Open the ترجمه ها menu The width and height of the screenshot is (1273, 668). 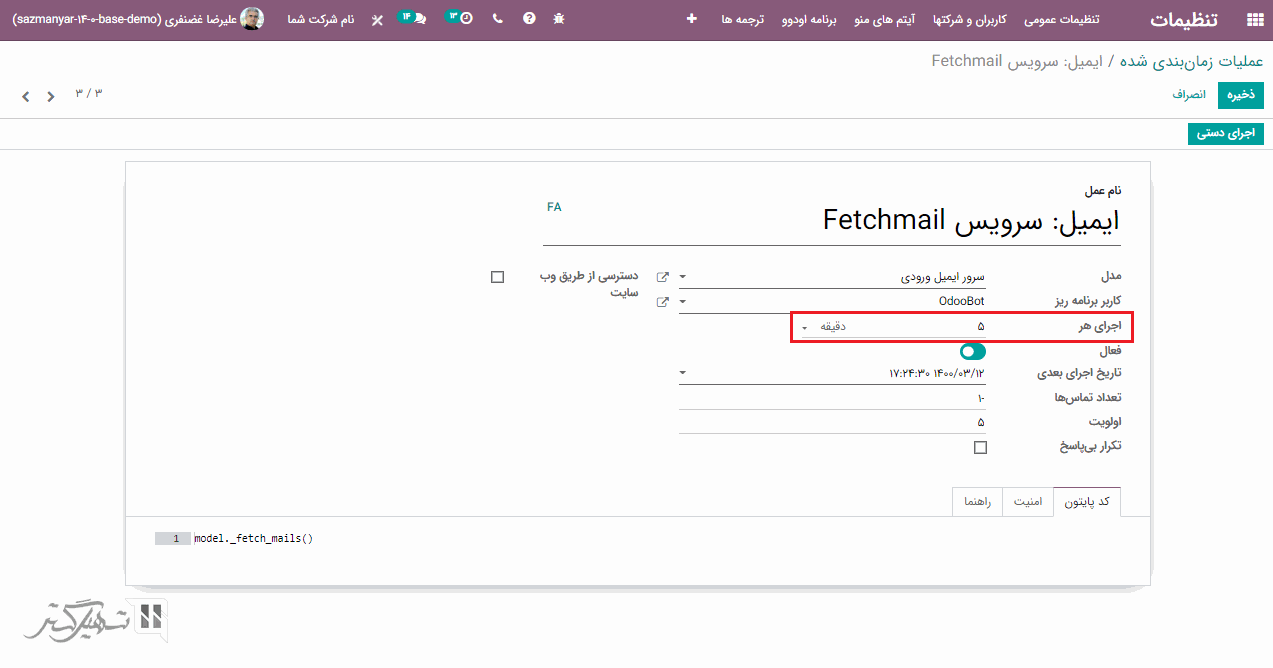743,19
